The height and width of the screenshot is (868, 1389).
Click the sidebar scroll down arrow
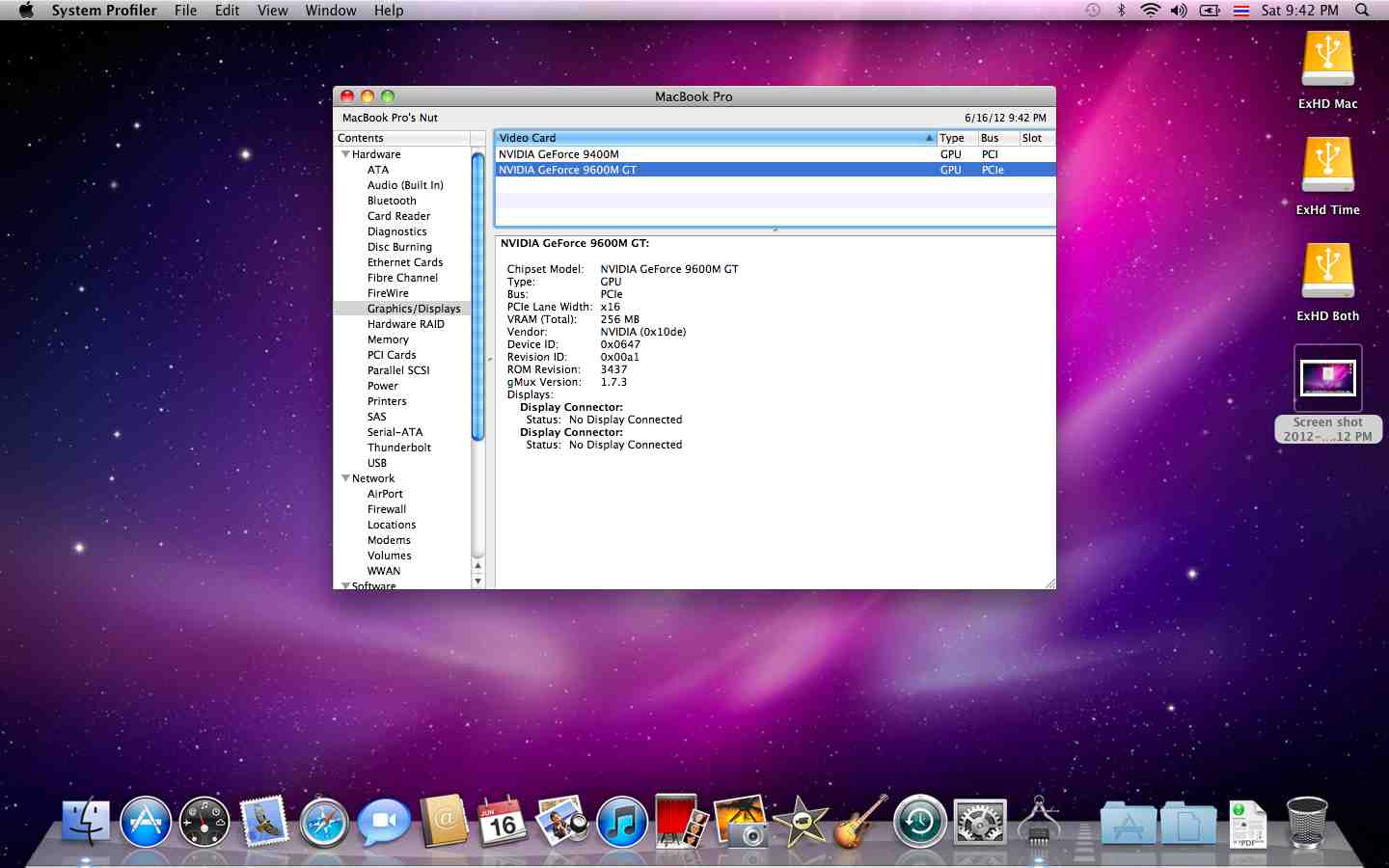[477, 582]
